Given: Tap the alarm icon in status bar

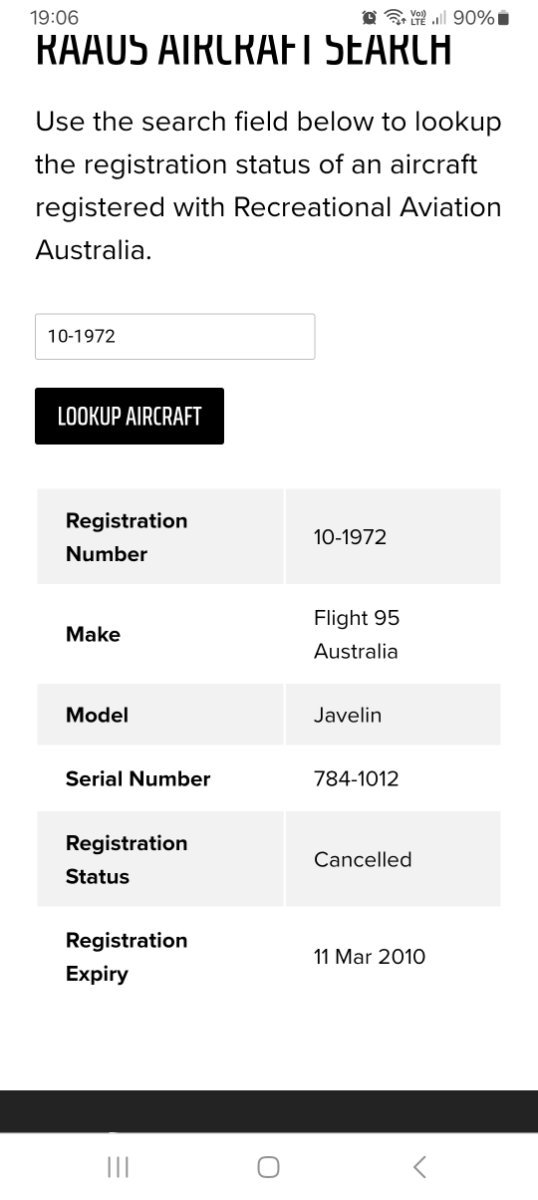Looking at the screenshot, I should (x=369, y=18).
